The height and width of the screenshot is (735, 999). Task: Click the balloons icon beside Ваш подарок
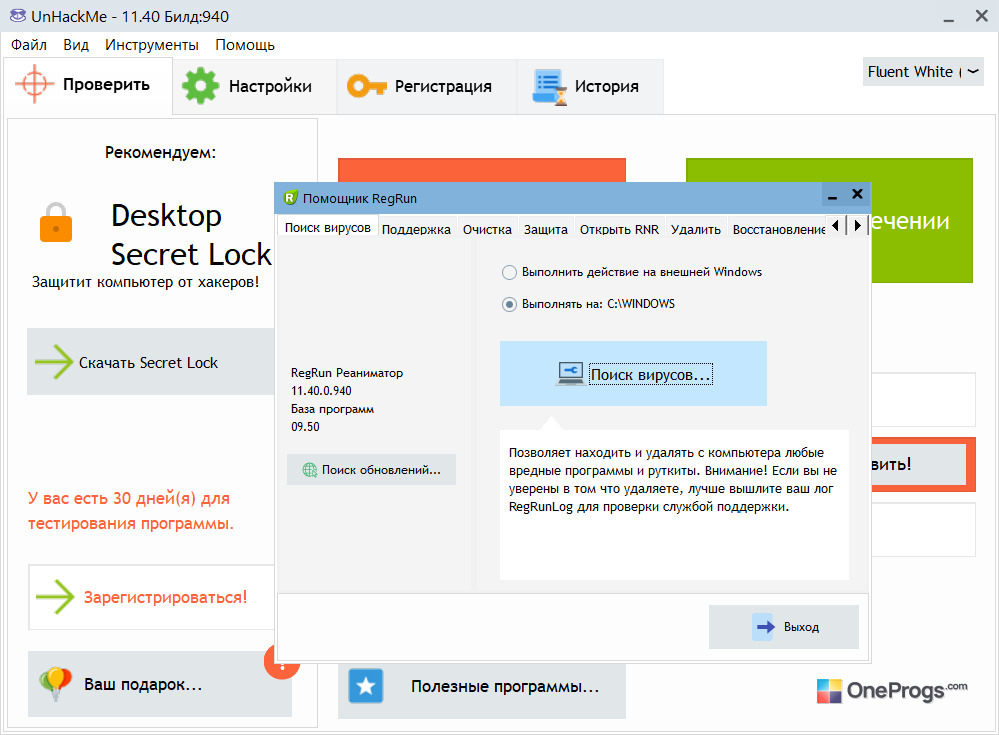pyautogui.click(x=55, y=684)
